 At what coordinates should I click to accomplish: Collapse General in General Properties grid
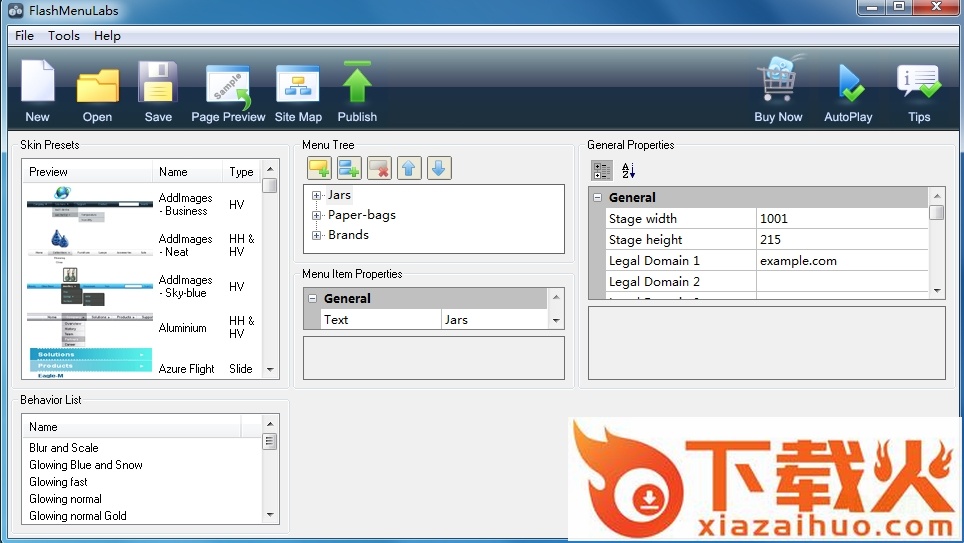(x=597, y=197)
